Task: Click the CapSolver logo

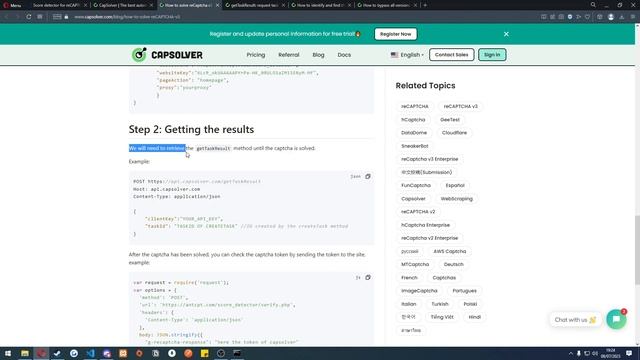Action: click(x=167, y=55)
